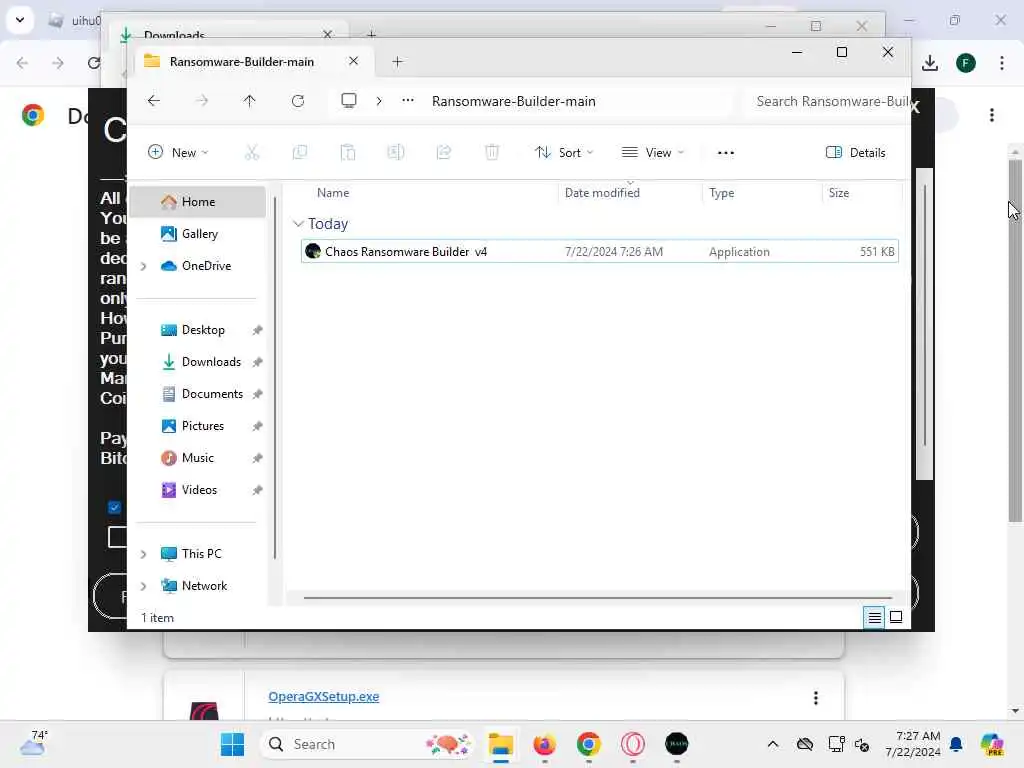Open the New item dropdown
Screen dimensions: 1024x768
(178, 152)
